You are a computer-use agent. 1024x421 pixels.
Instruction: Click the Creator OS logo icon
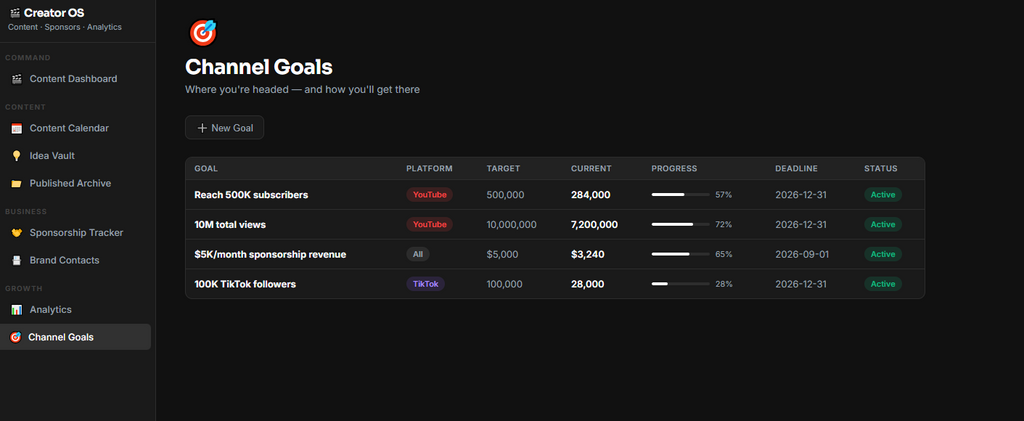coord(15,13)
